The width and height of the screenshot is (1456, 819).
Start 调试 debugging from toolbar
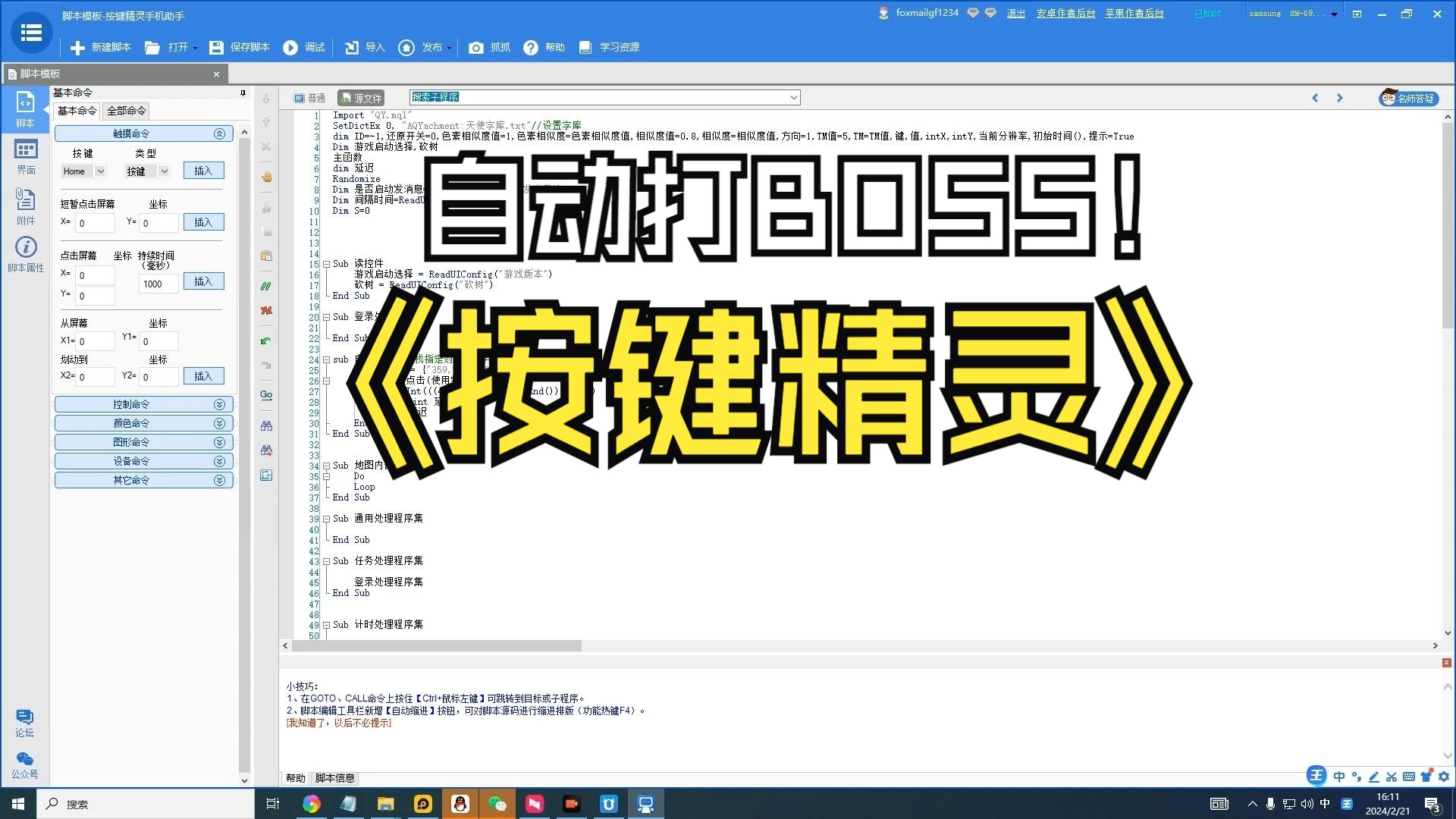(304, 48)
